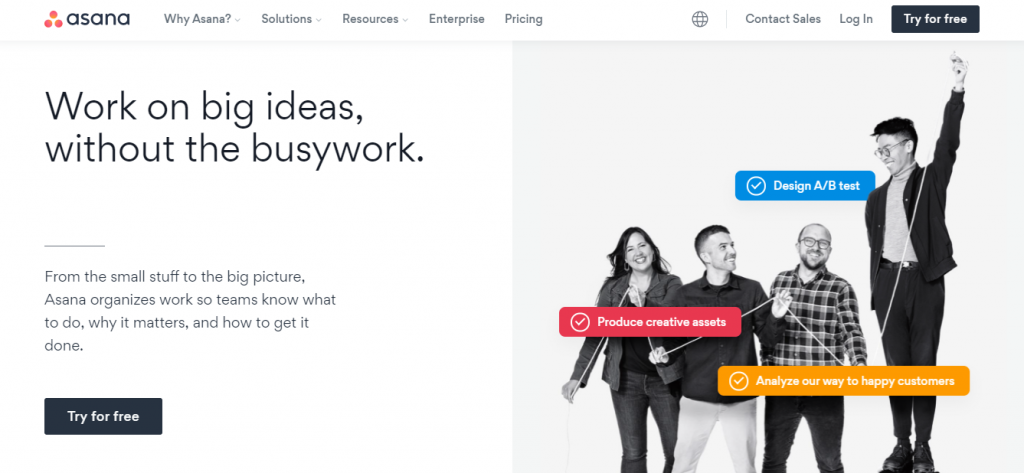Click the Solutions chevron arrow
Viewport: 1024px width, 473px height.
[319, 20]
